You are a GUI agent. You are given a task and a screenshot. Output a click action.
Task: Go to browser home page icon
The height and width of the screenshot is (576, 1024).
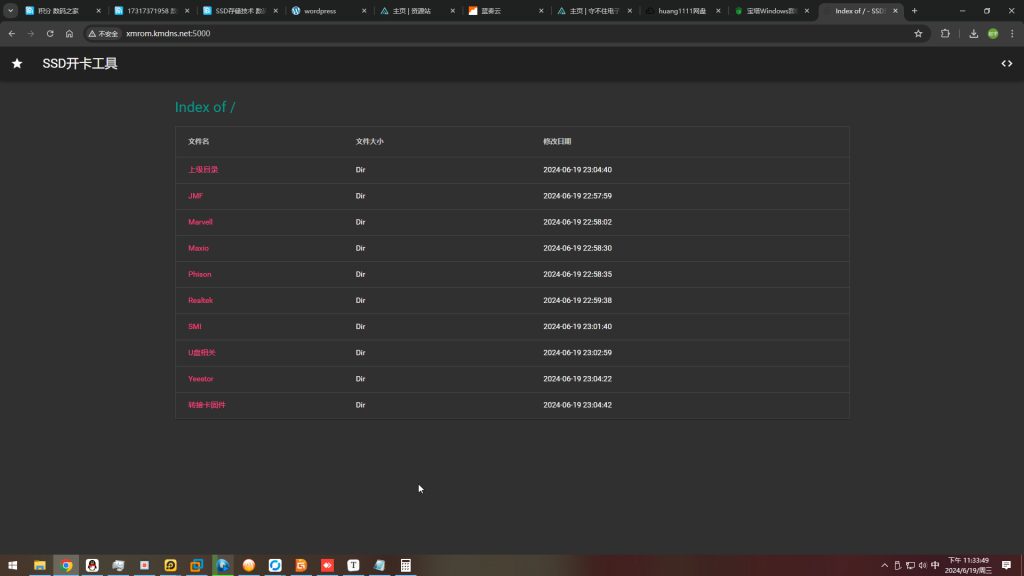point(69,33)
